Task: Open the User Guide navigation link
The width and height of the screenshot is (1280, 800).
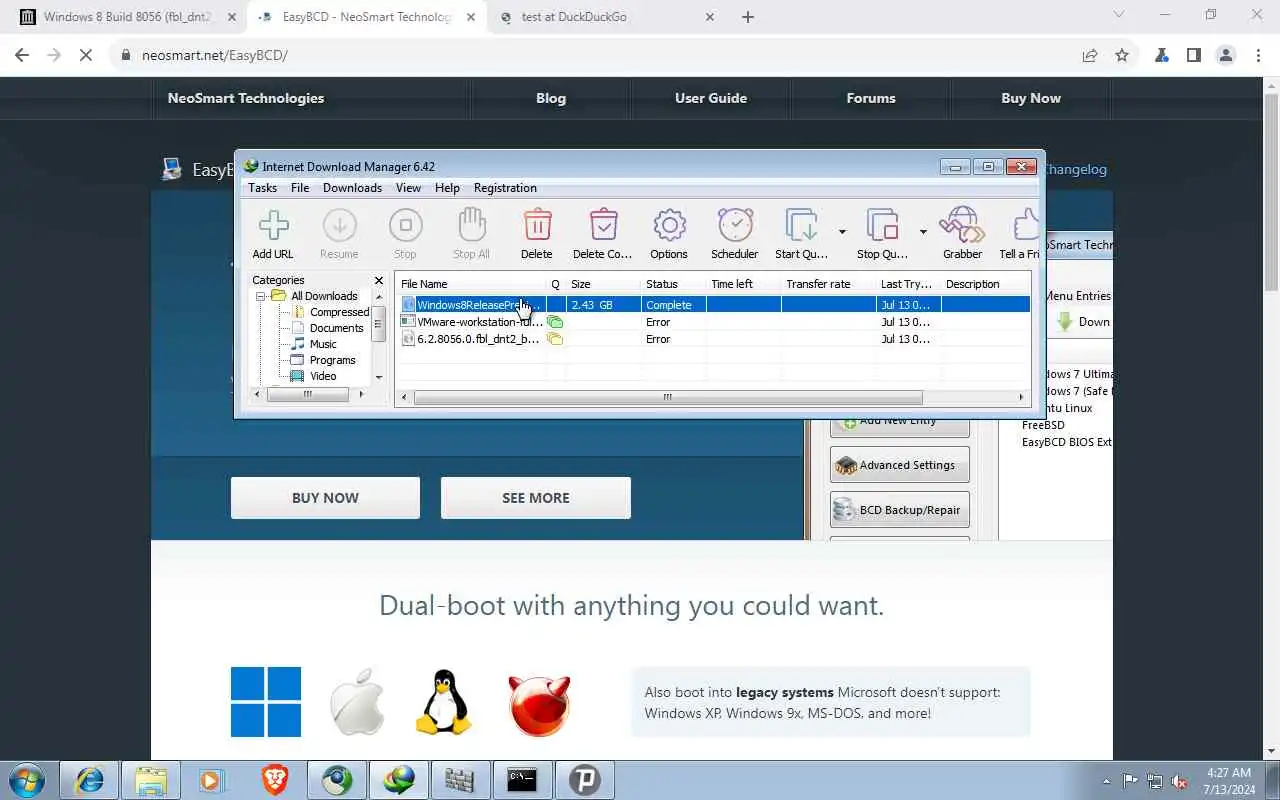Action: pyautogui.click(x=711, y=98)
